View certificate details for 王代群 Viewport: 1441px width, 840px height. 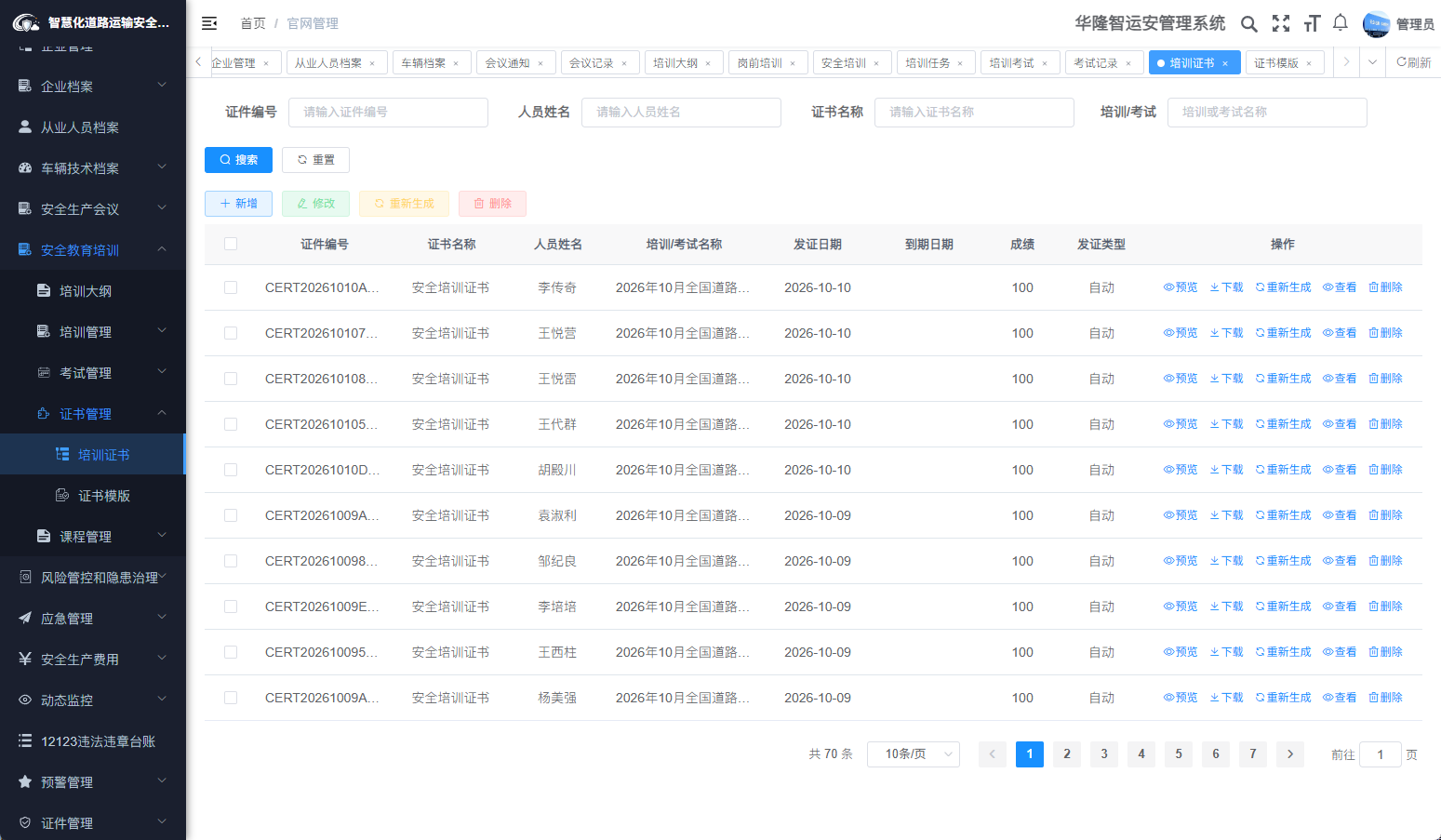click(x=1340, y=424)
